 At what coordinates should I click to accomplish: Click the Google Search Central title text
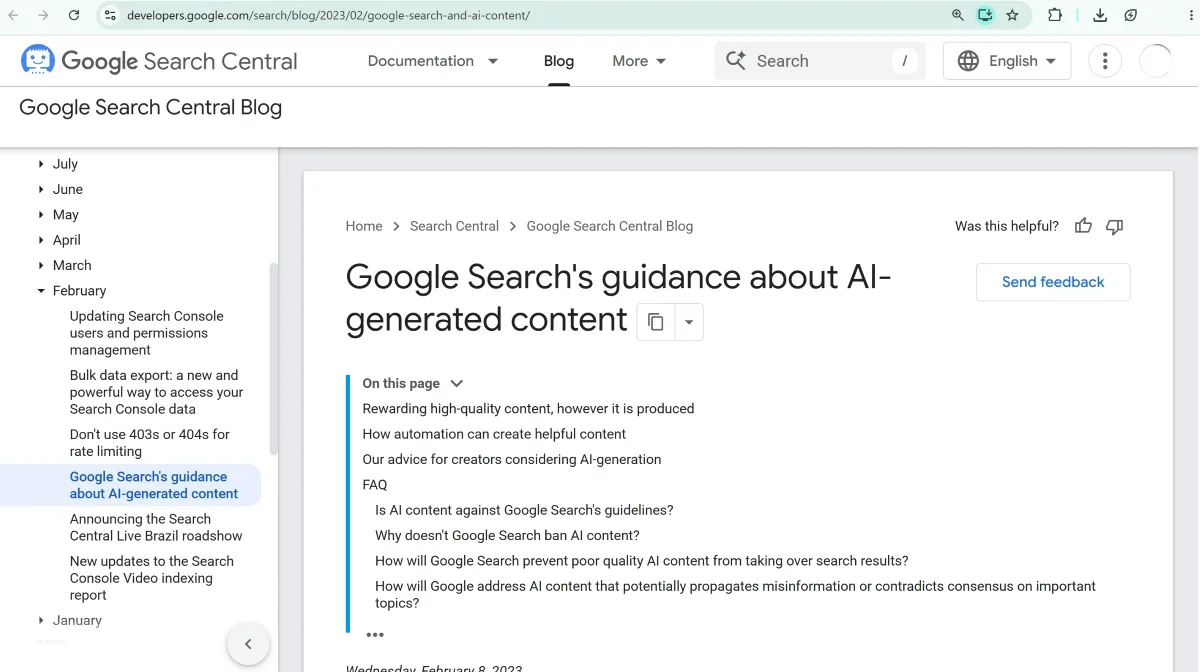click(x=180, y=61)
